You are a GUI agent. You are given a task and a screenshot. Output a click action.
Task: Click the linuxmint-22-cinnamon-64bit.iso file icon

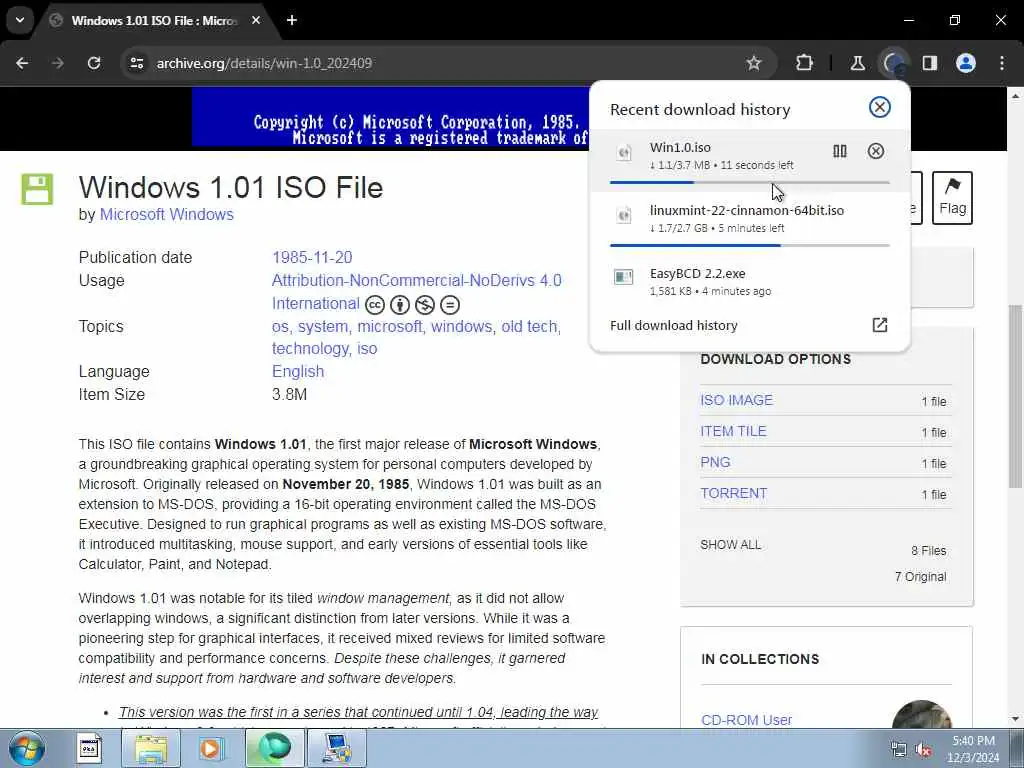[624, 215]
